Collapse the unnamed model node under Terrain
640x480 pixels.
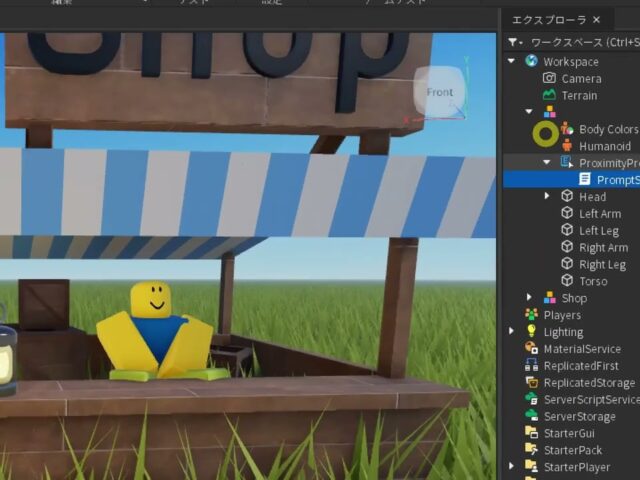529,111
